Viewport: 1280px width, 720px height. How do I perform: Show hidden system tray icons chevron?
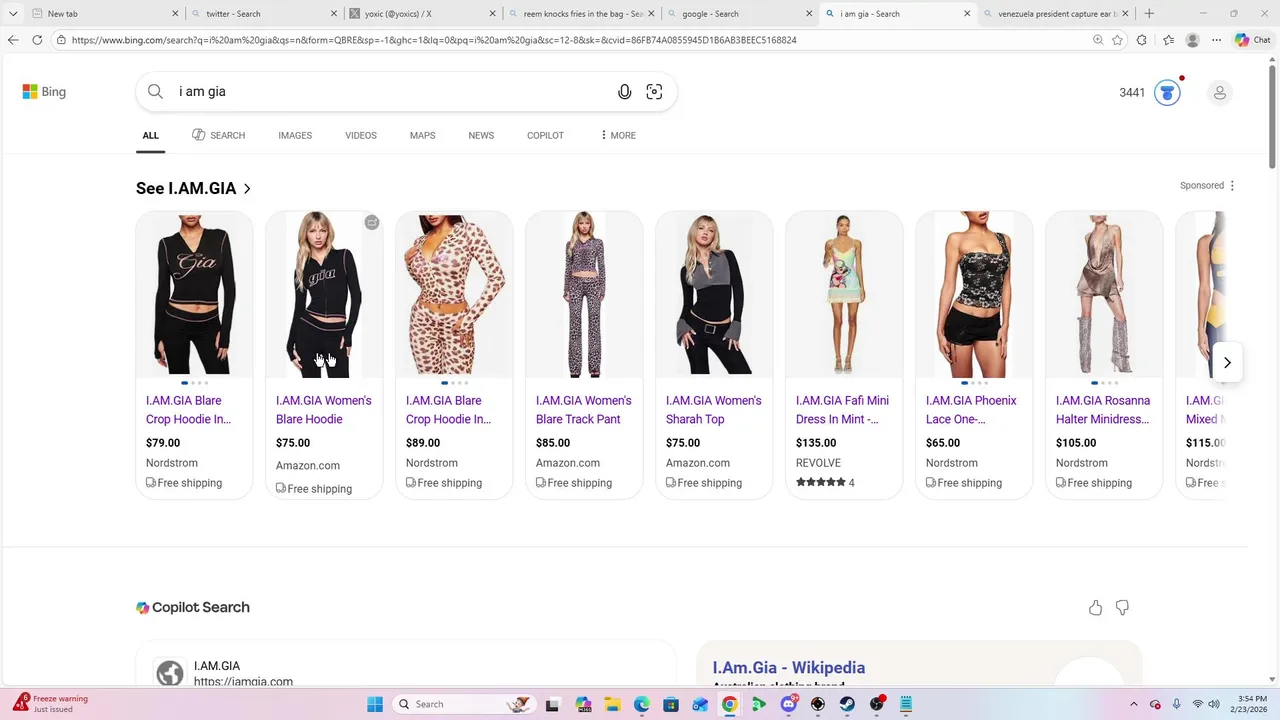(1133, 704)
